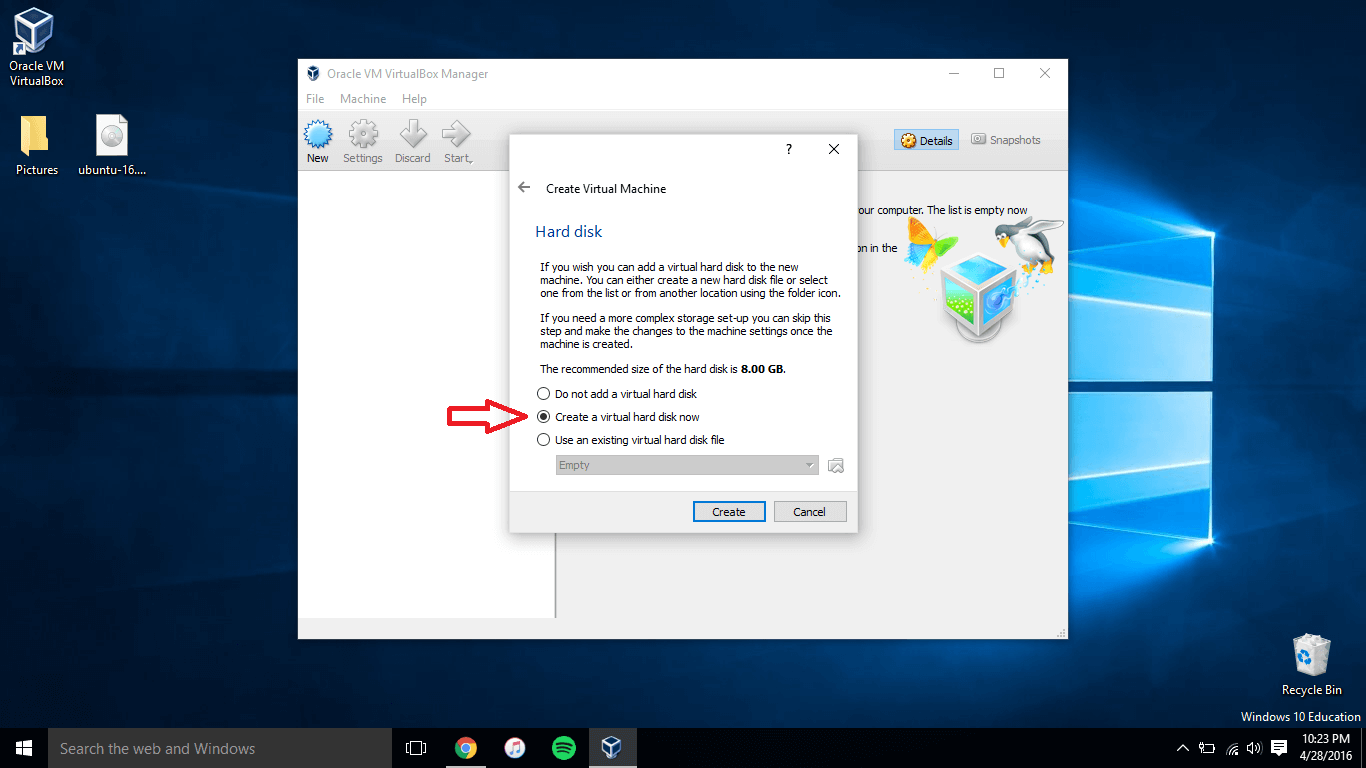Select the Pictures folder on desktop
1366x768 pixels.
click(37, 146)
